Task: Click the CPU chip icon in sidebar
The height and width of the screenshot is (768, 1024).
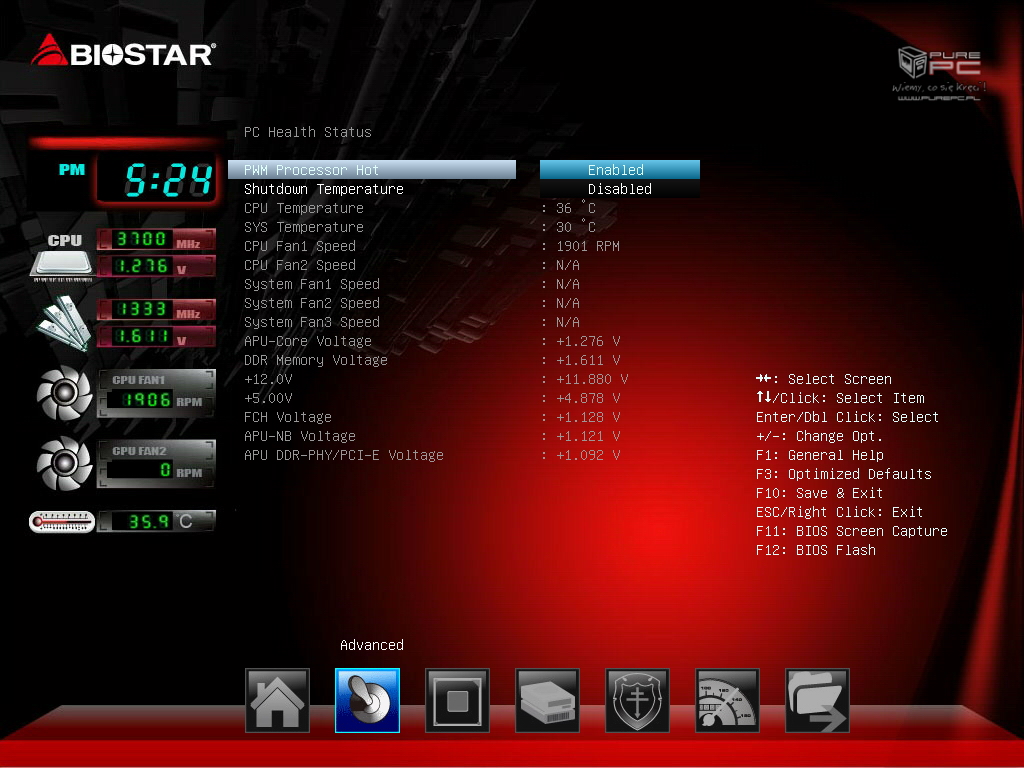Action: click(62, 264)
